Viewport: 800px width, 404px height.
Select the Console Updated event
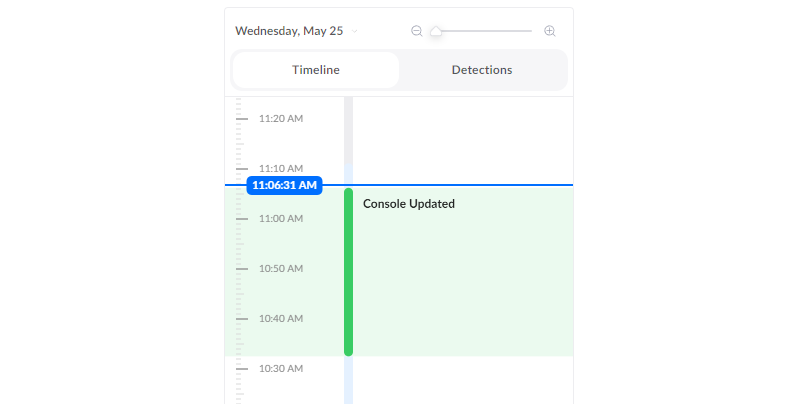click(x=409, y=204)
